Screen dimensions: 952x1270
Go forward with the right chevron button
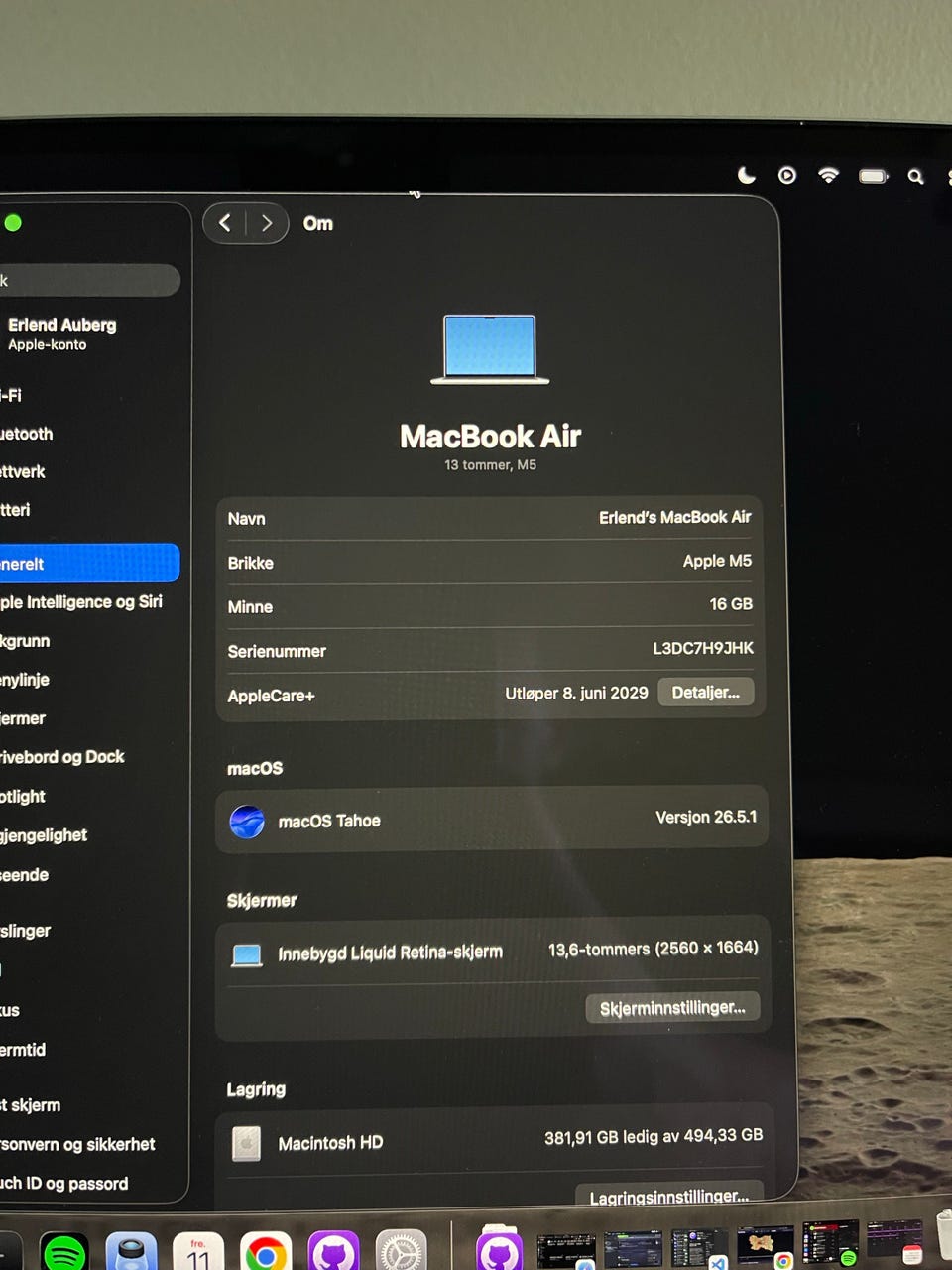tap(266, 223)
